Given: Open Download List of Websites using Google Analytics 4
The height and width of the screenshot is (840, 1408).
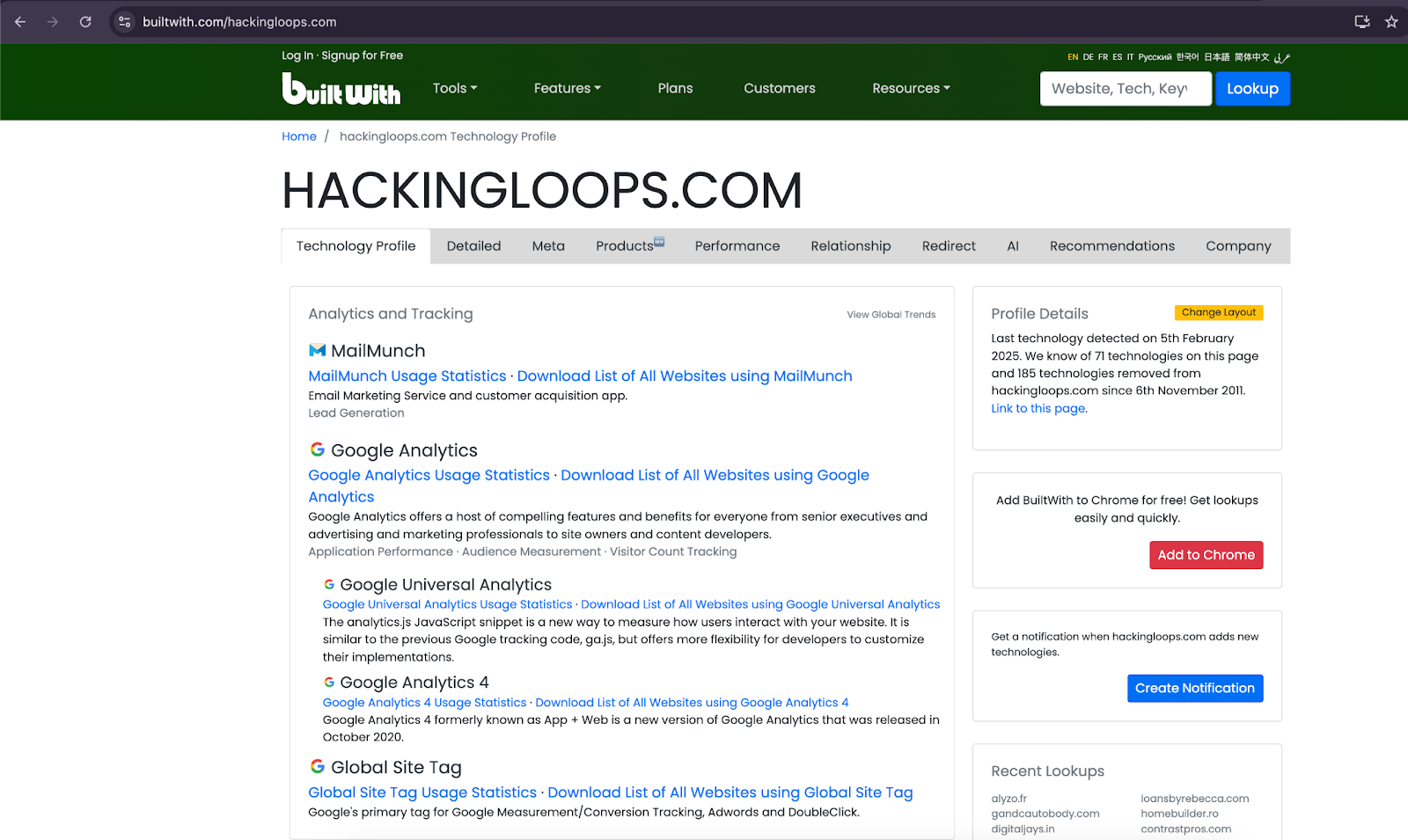Looking at the screenshot, I should click(692, 703).
